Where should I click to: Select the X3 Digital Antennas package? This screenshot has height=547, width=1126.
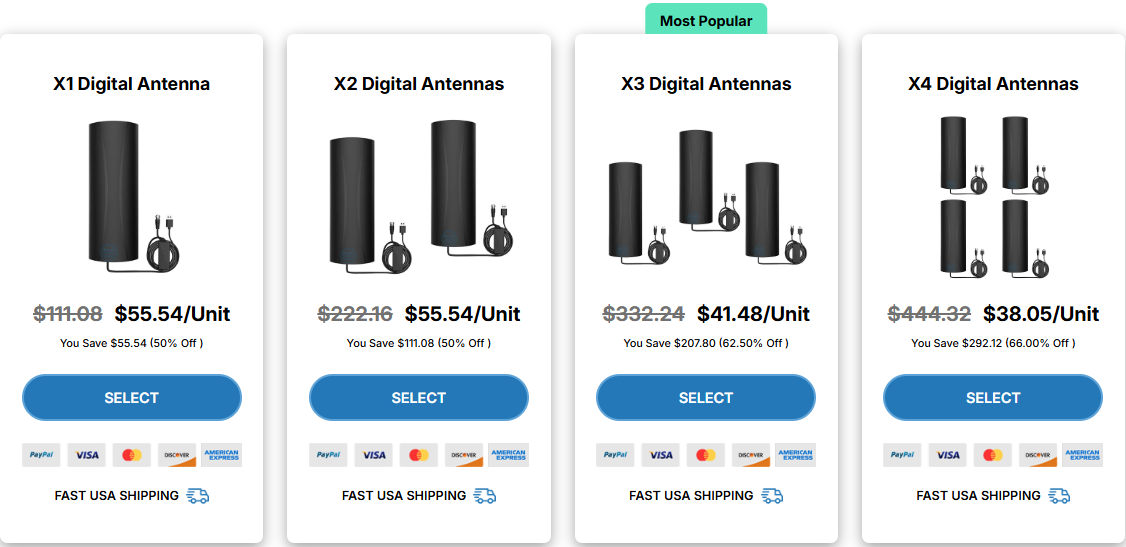coord(706,398)
